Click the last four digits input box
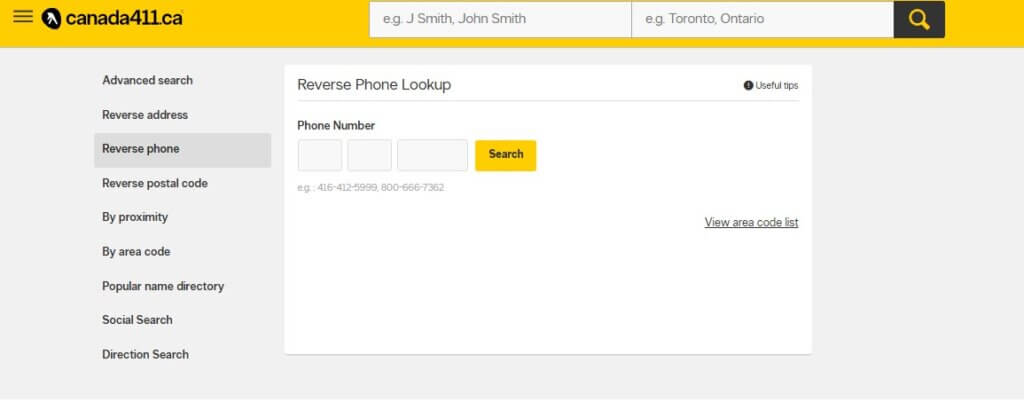The image size is (1024, 402). pos(432,155)
